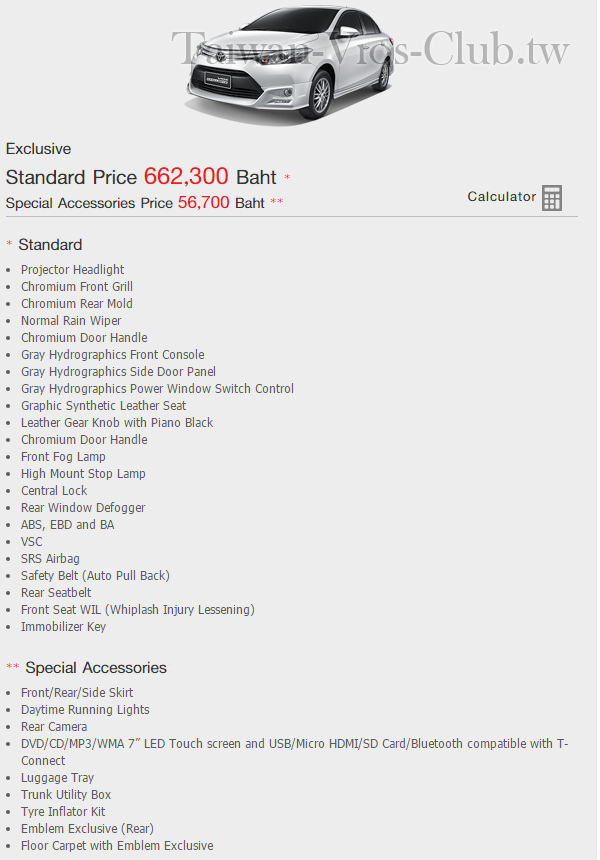Click the Standard Price 662,300 figure

[186, 177]
